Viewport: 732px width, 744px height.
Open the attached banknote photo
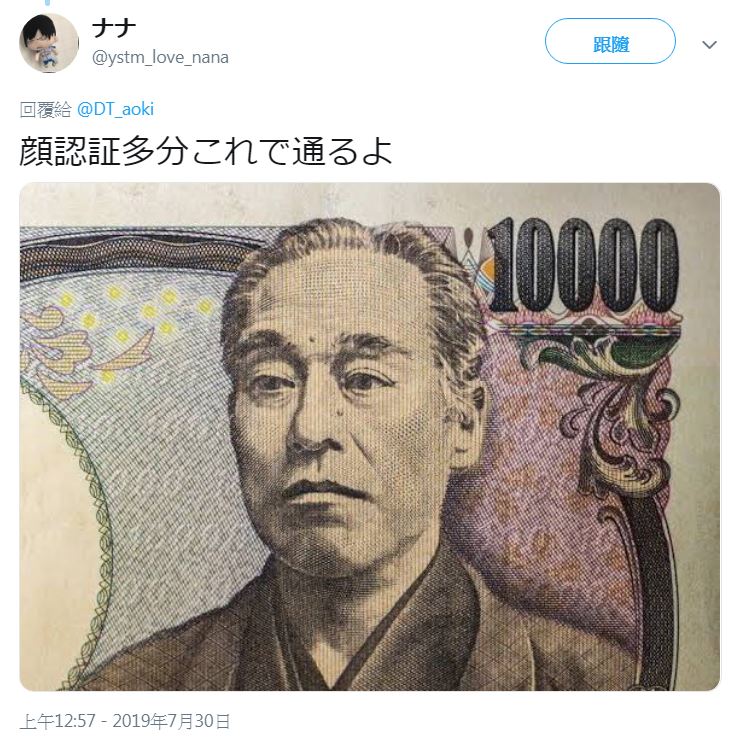pyautogui.click(x=370, y=437)
